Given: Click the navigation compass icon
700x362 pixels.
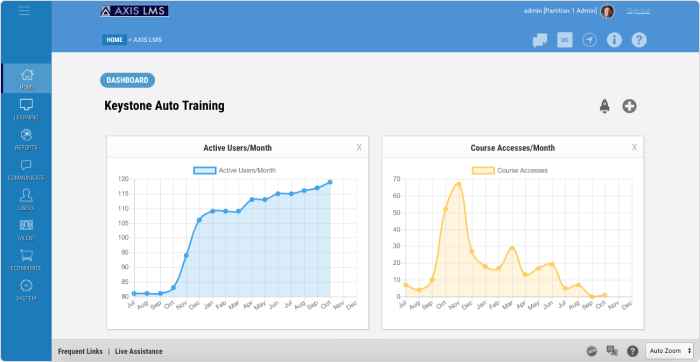Looking at the screenshot, I should (590, 40).
